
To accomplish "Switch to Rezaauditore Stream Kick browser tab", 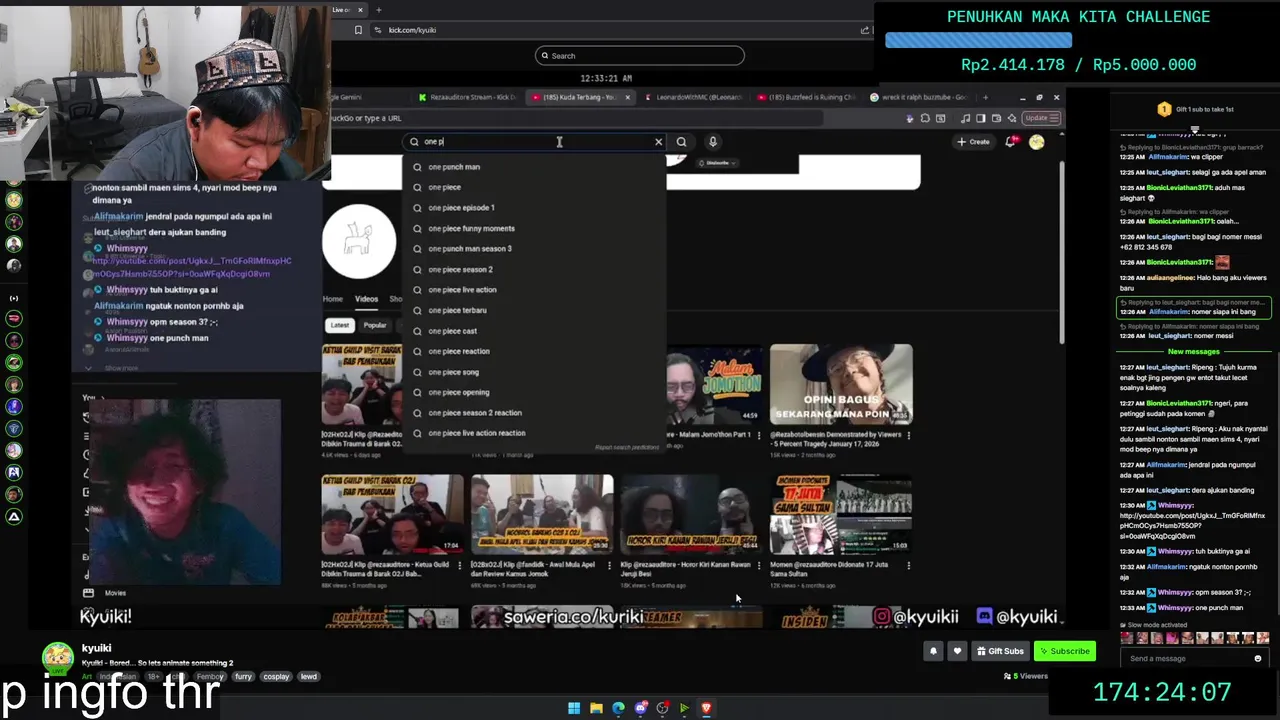I will (x=468, y=97).
